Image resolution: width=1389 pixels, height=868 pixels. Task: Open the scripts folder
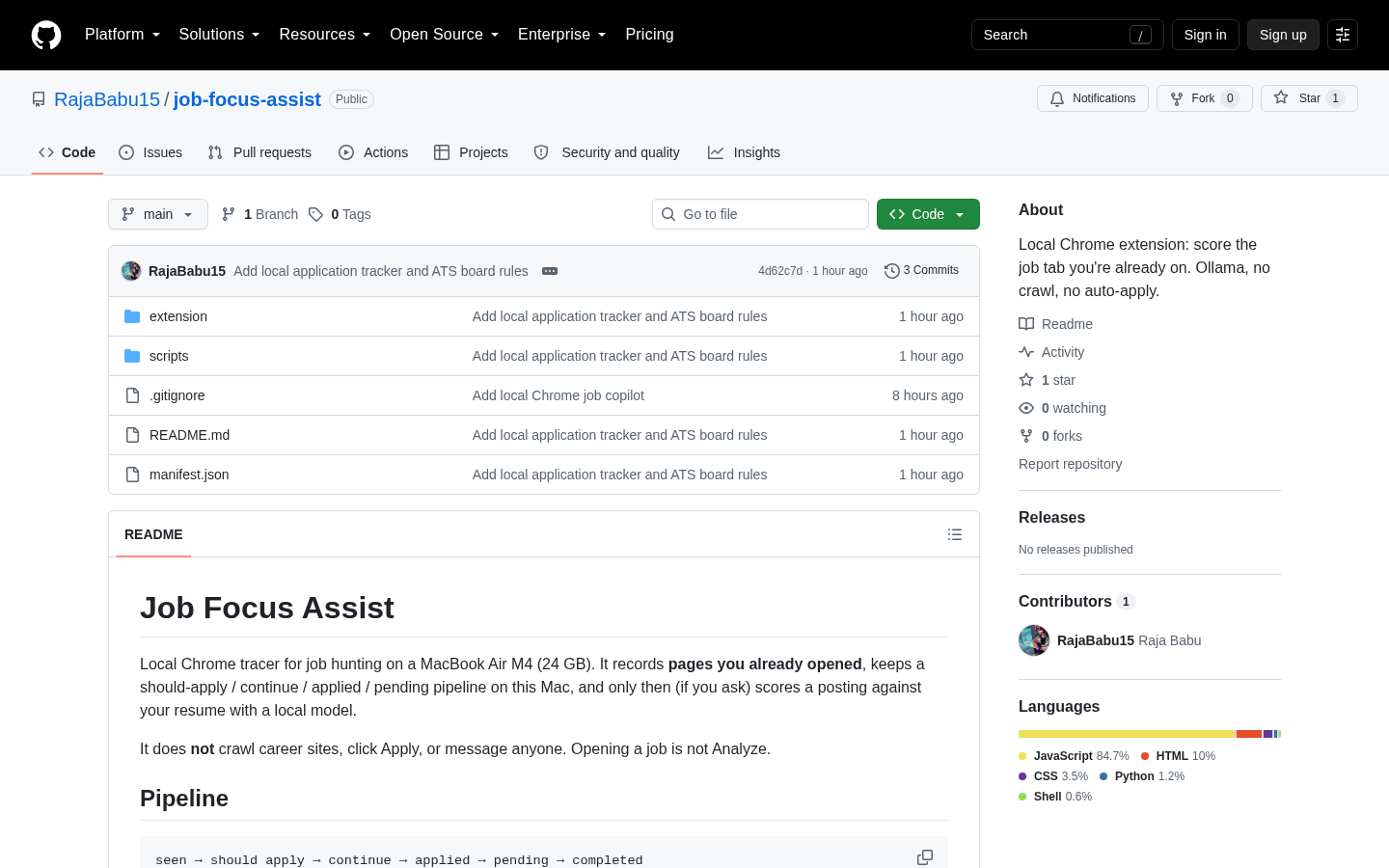point(169,356)
